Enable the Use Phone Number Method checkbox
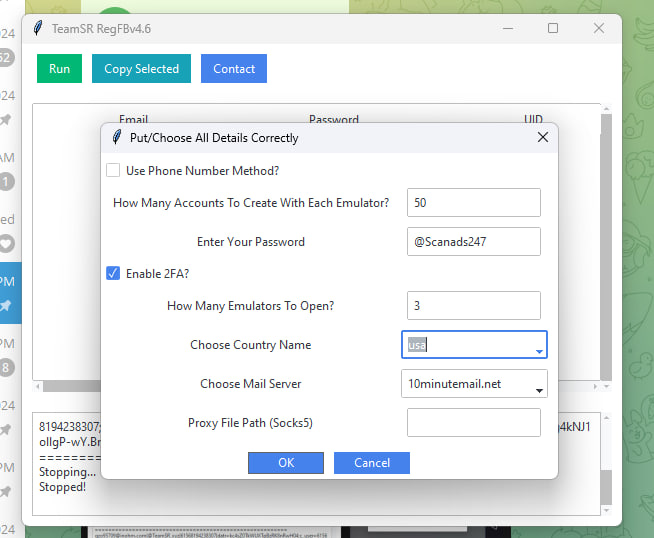 [114, 170]
